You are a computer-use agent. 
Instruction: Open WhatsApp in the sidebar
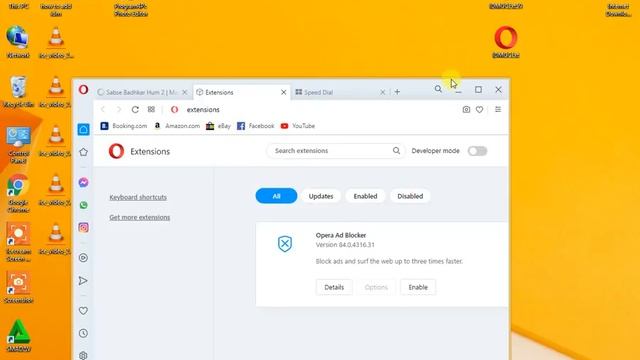coord(83,205)
